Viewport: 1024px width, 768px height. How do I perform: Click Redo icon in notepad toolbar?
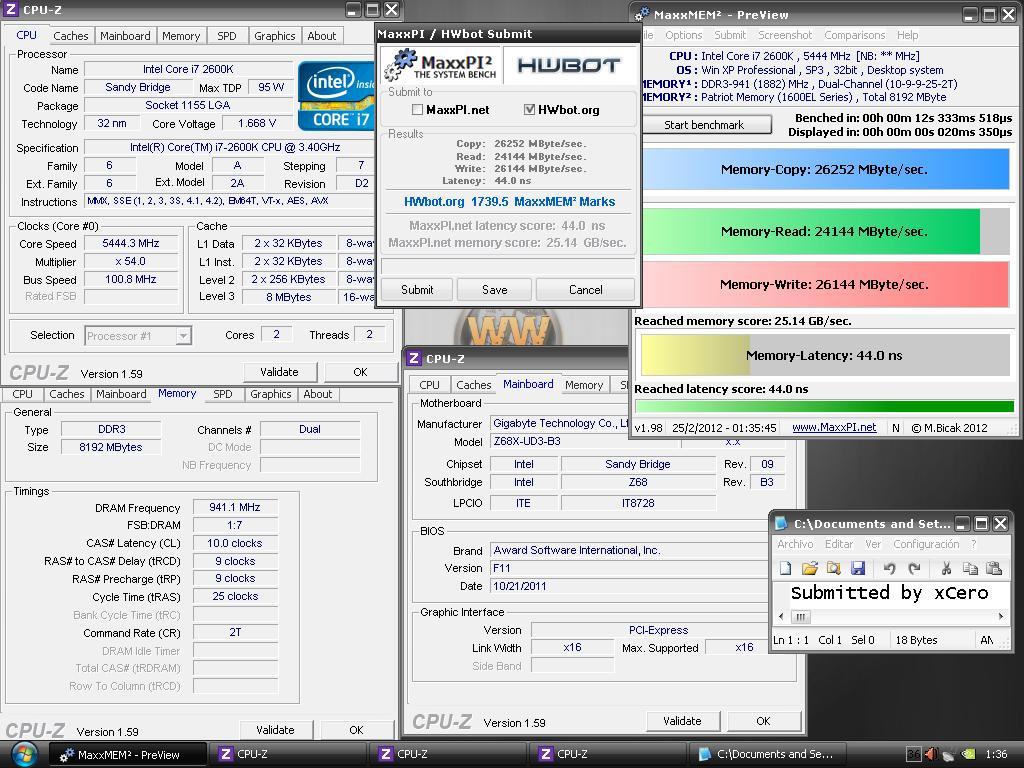(914, 568)
